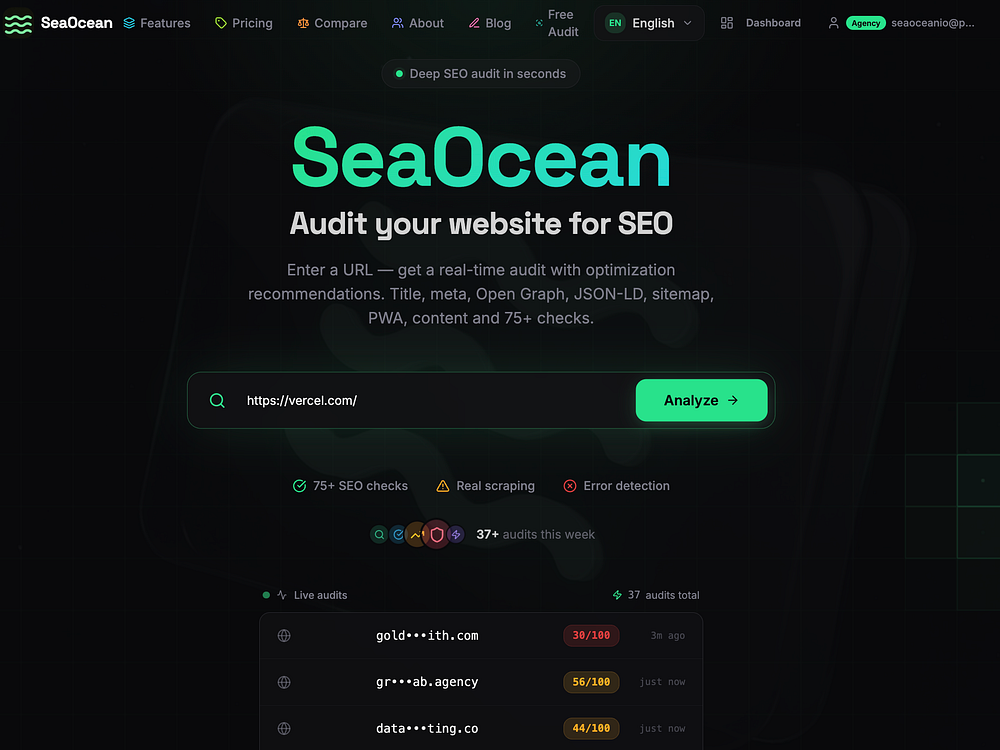This screenshot has width=1000, height=750.
Task: Go to the Pricing page
Action: tap(244, 23)
